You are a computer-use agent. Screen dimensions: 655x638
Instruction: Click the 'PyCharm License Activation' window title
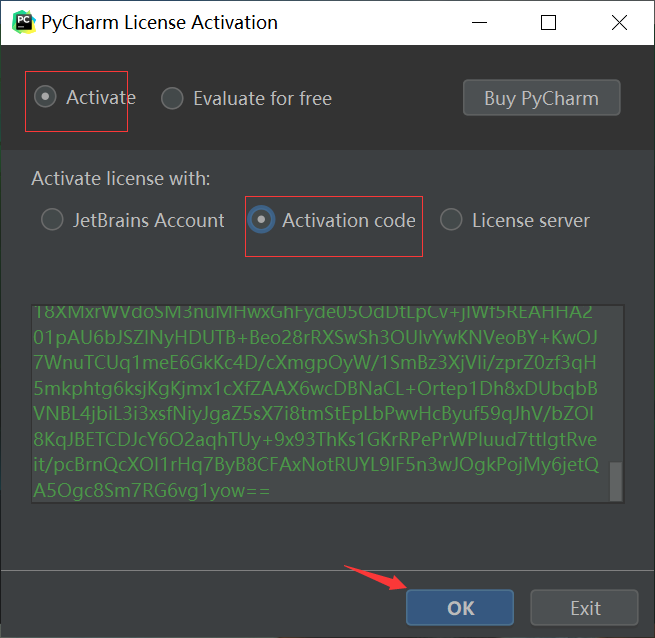point(159,23)
